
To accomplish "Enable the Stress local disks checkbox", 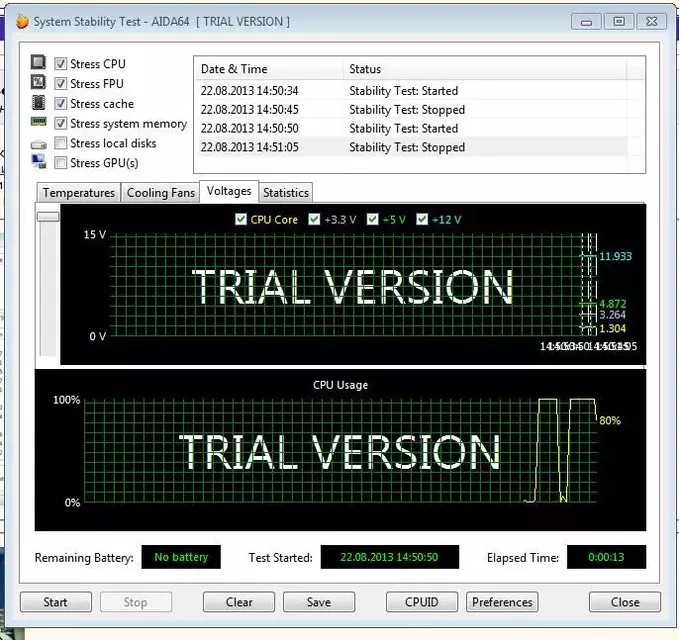I will [x=61, y=143].
